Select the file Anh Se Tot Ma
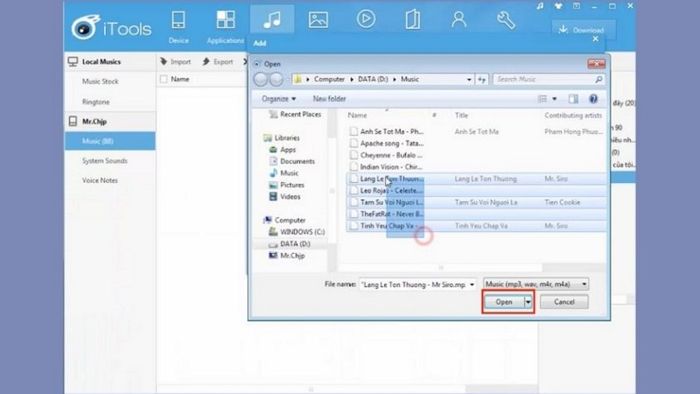Viewport: 700px width, 394px height. pyautogui.click(x=392, y=132)
